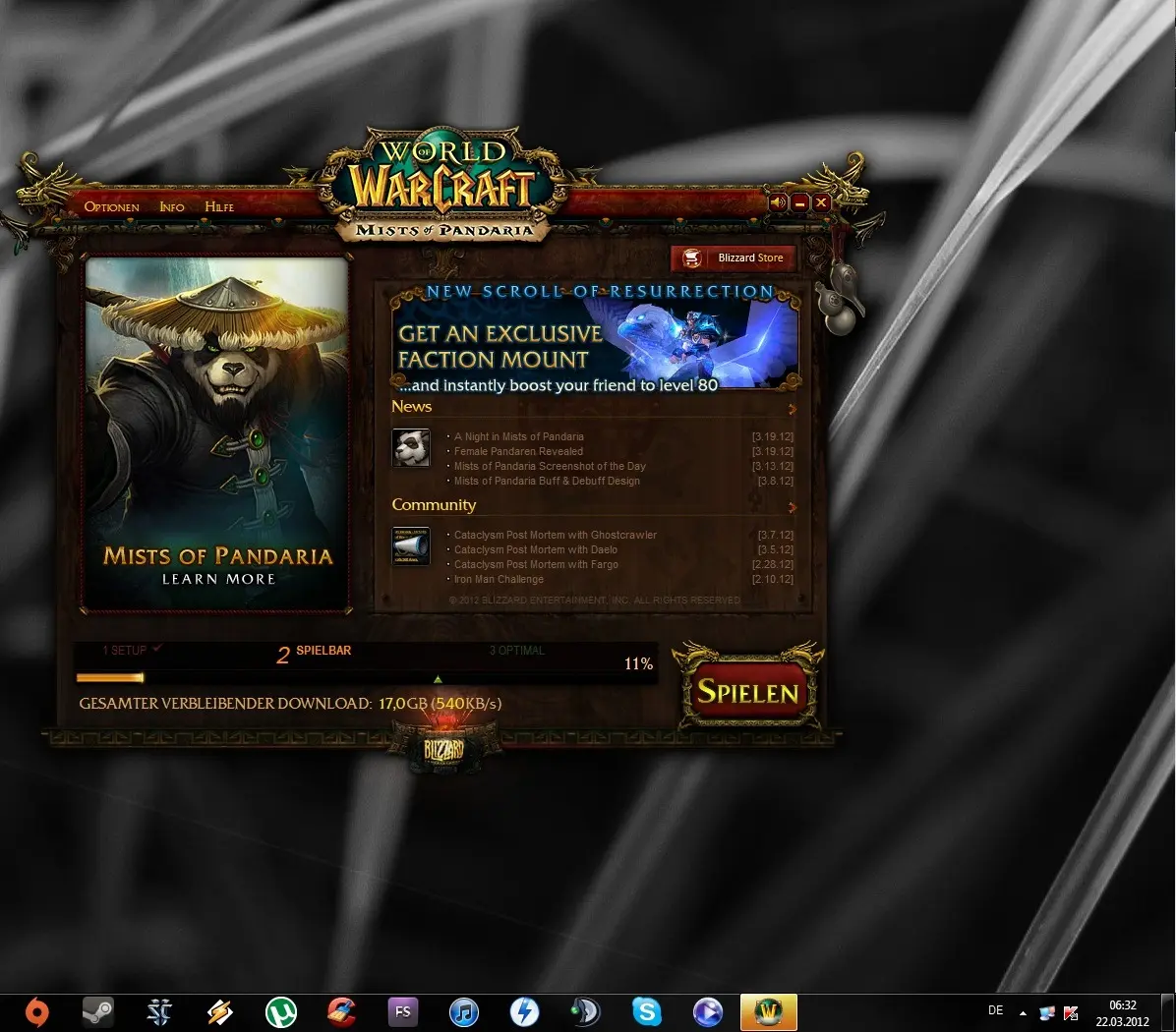This screenshot has width=1176, height=1032.
Task: Show hidden system tray icons
Action: click(x=1023, y=1013)
